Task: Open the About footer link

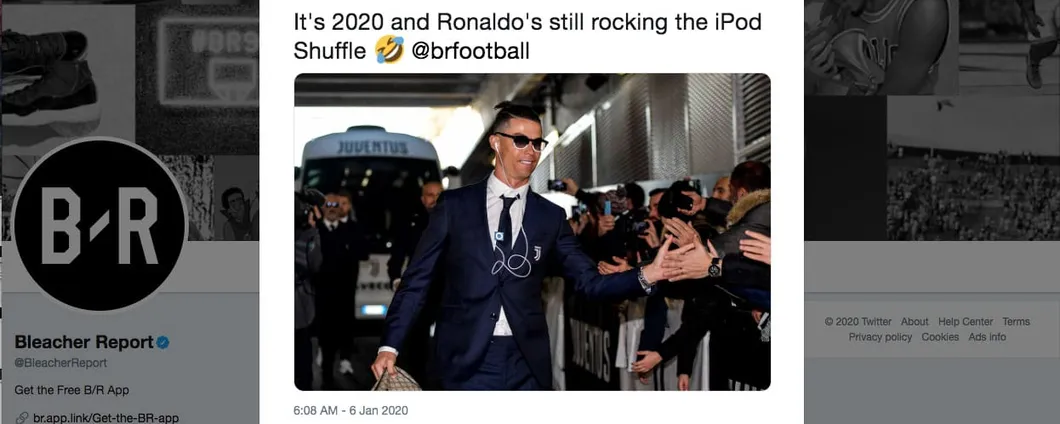Action: [x=915, y=322]
